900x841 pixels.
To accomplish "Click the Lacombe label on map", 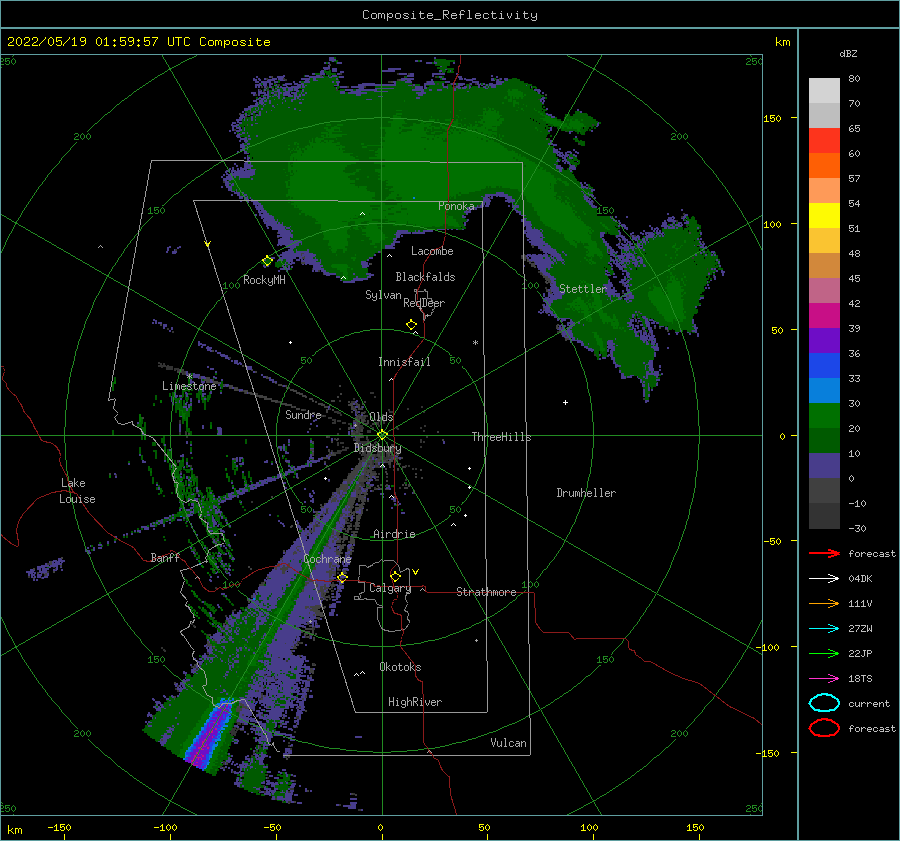I will (x=432, y=251).
